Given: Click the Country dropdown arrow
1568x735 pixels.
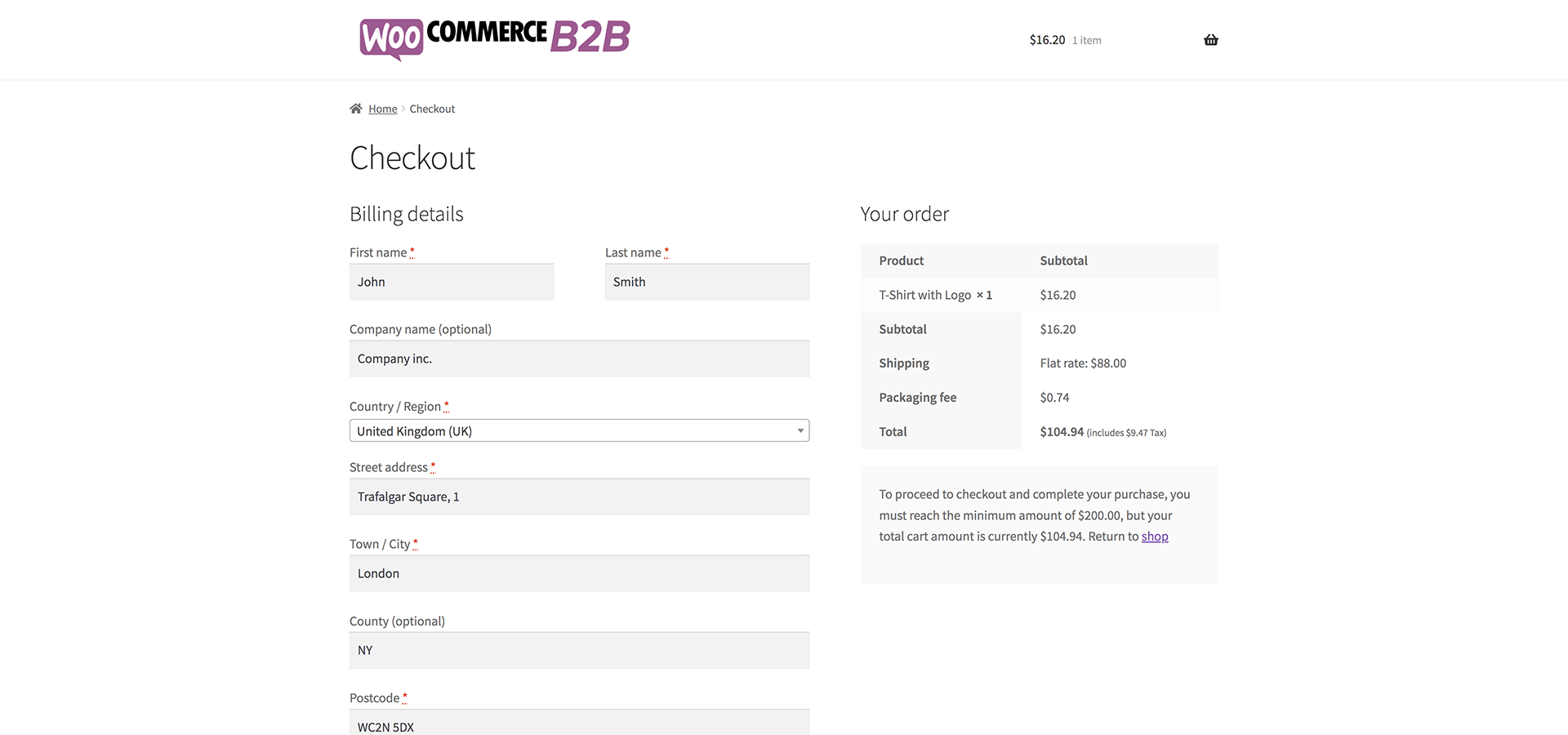Looking at the screenshot, I should click(x=800, y=431).
